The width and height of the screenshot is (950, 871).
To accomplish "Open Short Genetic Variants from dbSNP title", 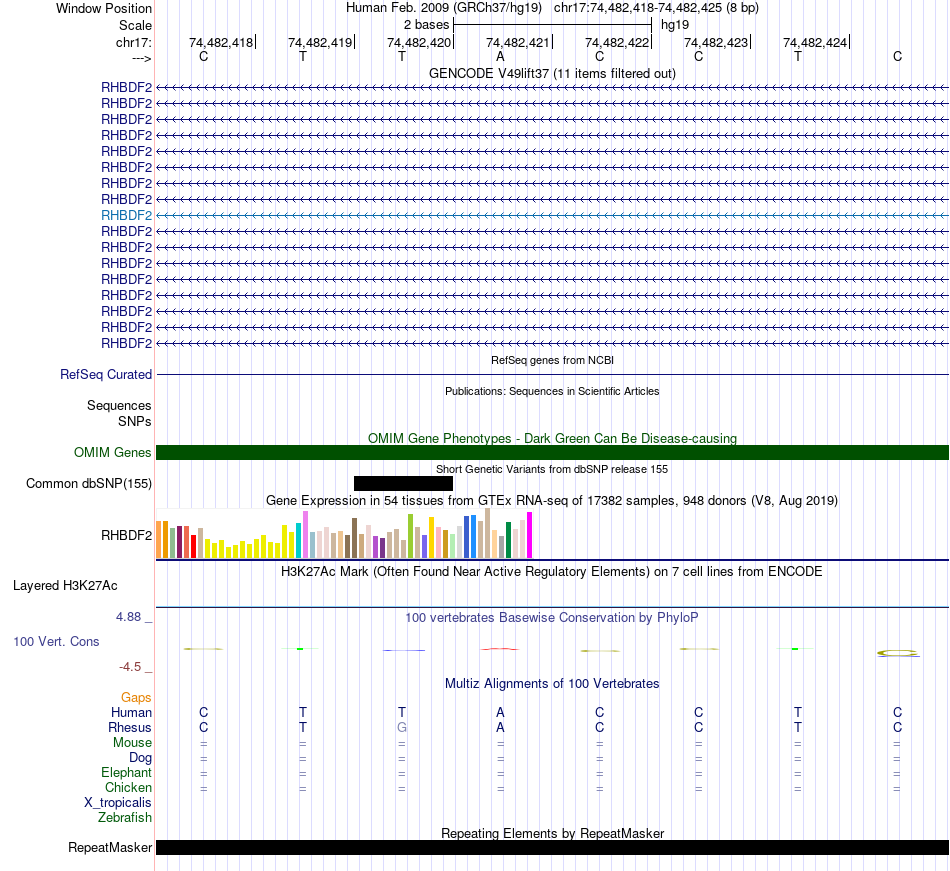I will point(552,469).
